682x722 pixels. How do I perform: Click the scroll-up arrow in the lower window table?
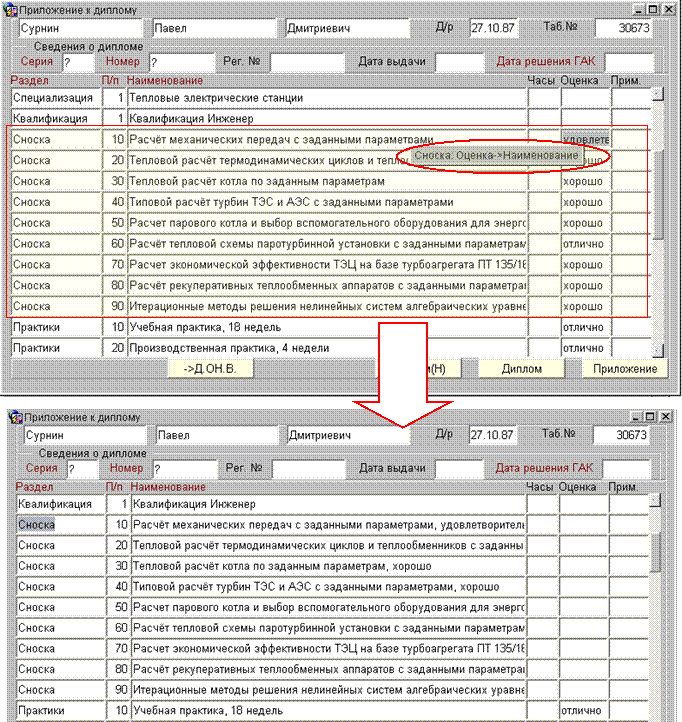coord(654,500)
